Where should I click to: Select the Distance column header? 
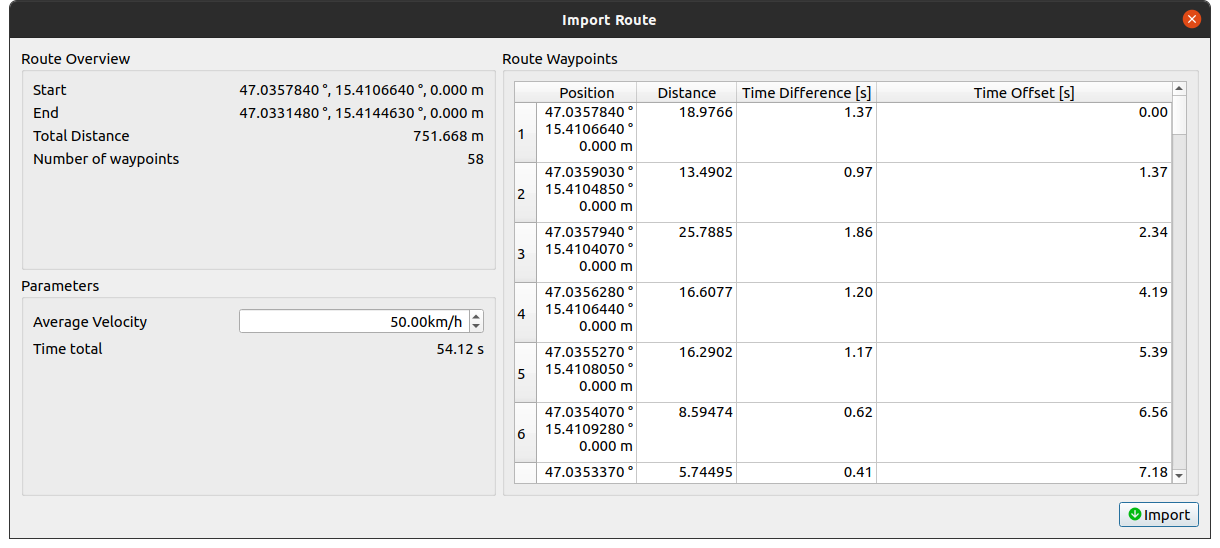[686, 93]
